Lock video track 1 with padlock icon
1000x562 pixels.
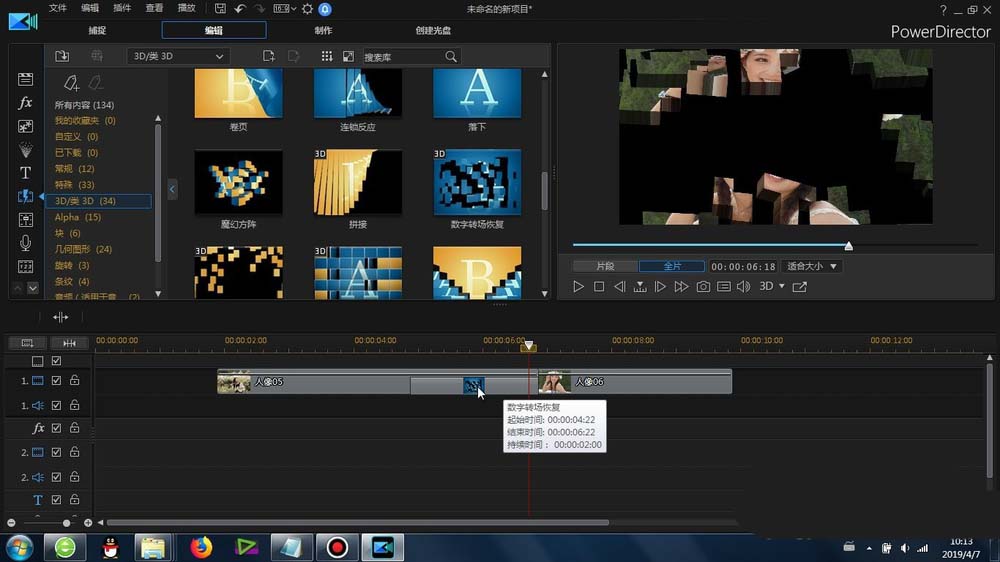pyautogui.click(x=74, y=381)
